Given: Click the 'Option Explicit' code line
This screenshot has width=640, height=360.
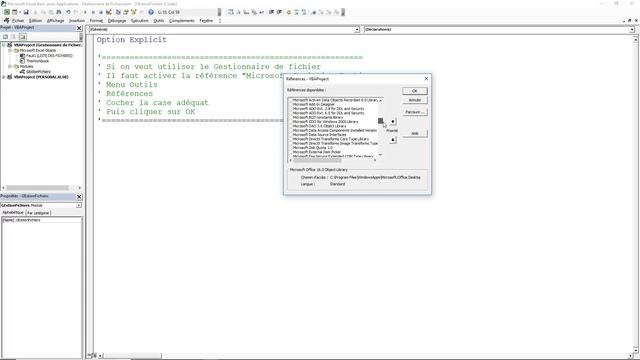Looking at the screenshot, I should tap(131, 40).
